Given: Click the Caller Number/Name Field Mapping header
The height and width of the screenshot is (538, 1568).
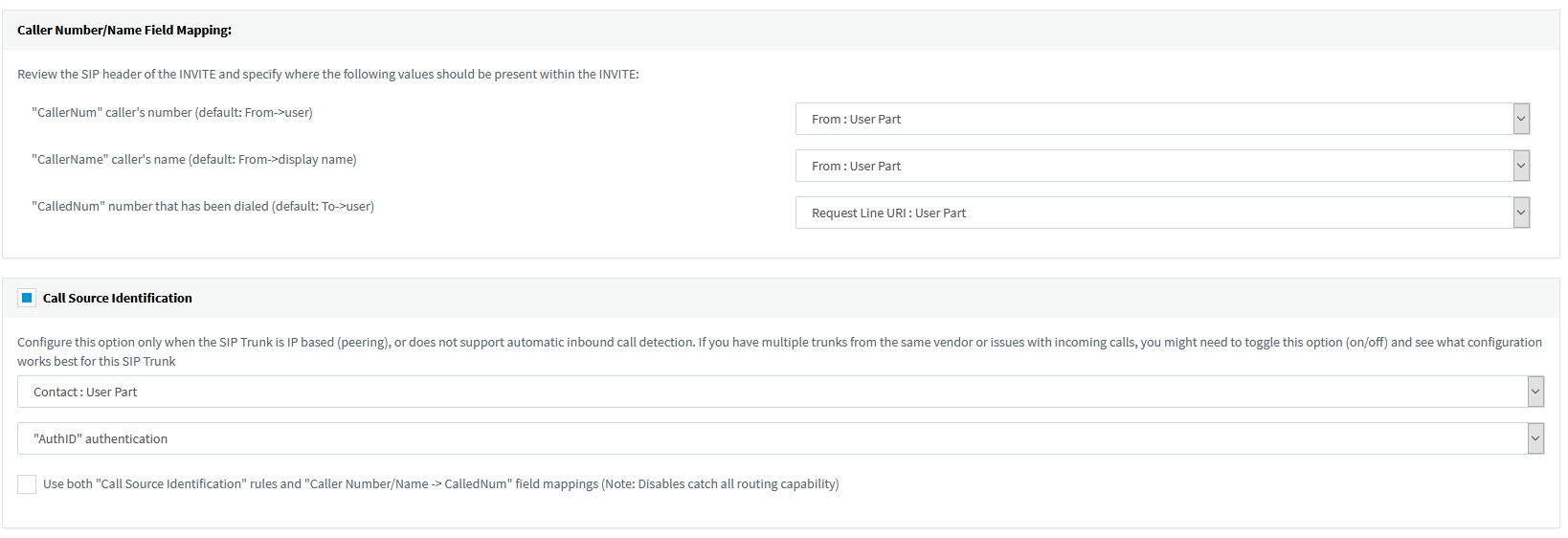Looking at the screenshot, I should (x=124, y=30).
